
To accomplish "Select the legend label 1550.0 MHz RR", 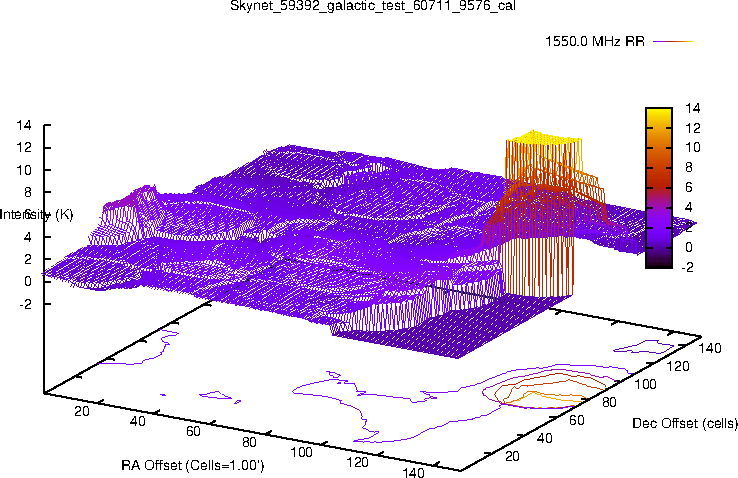I will 594,41.
